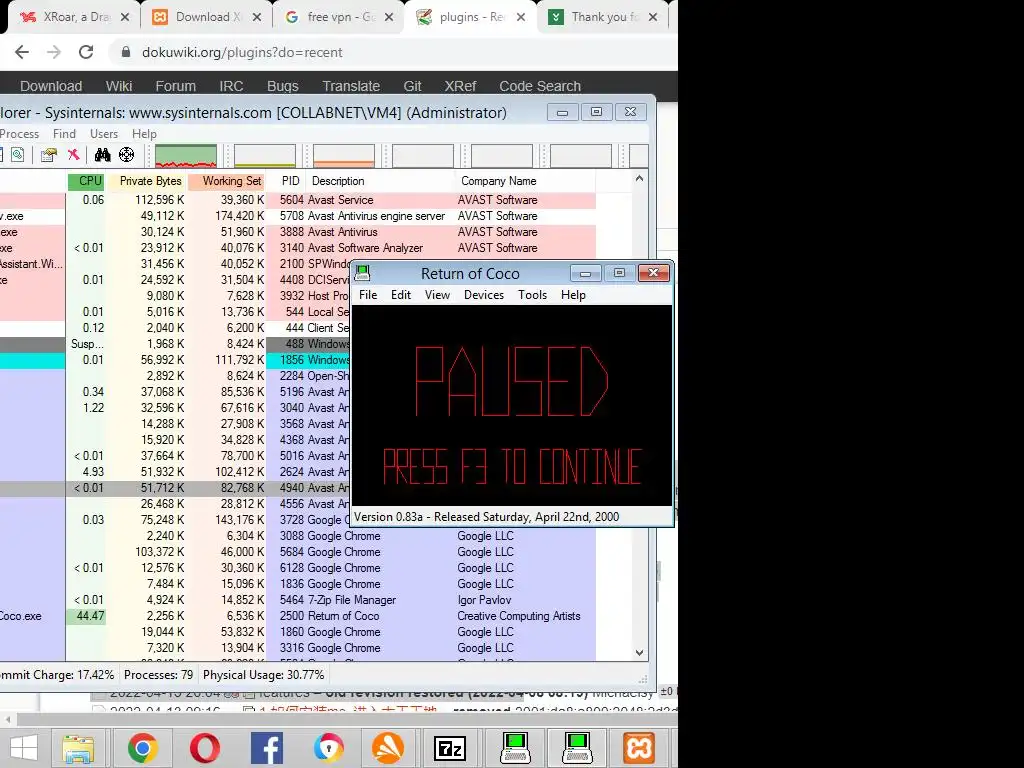
Task: Sort by the Description column header
Action: 379,182
